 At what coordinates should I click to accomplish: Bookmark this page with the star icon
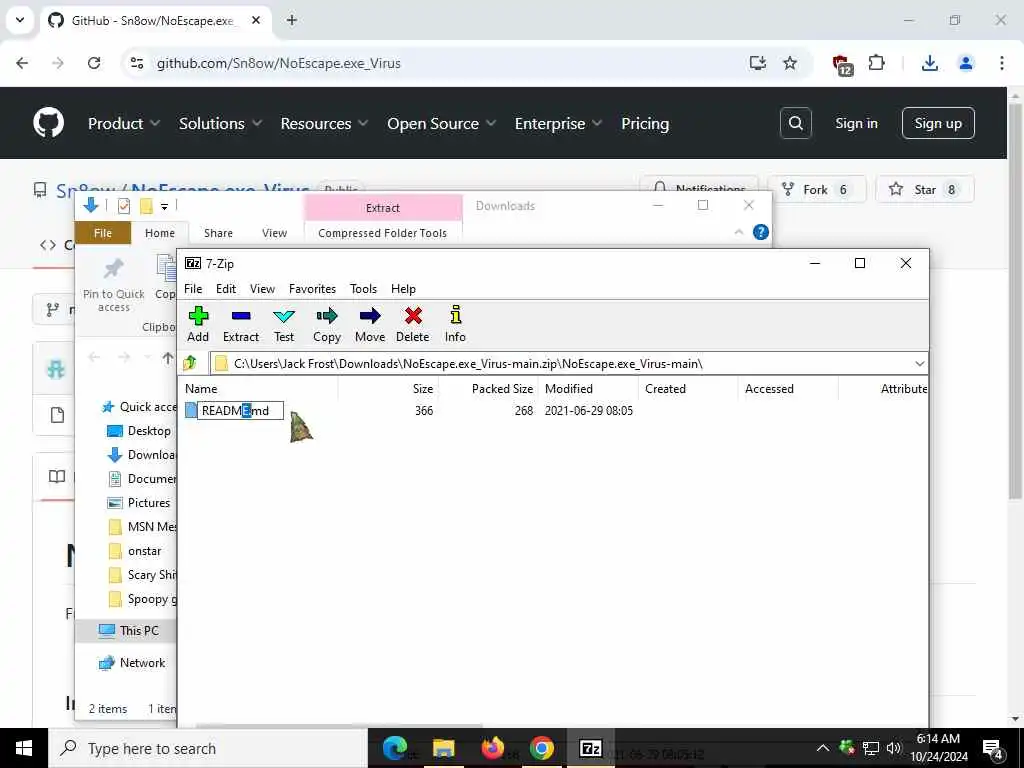(790, 63)
